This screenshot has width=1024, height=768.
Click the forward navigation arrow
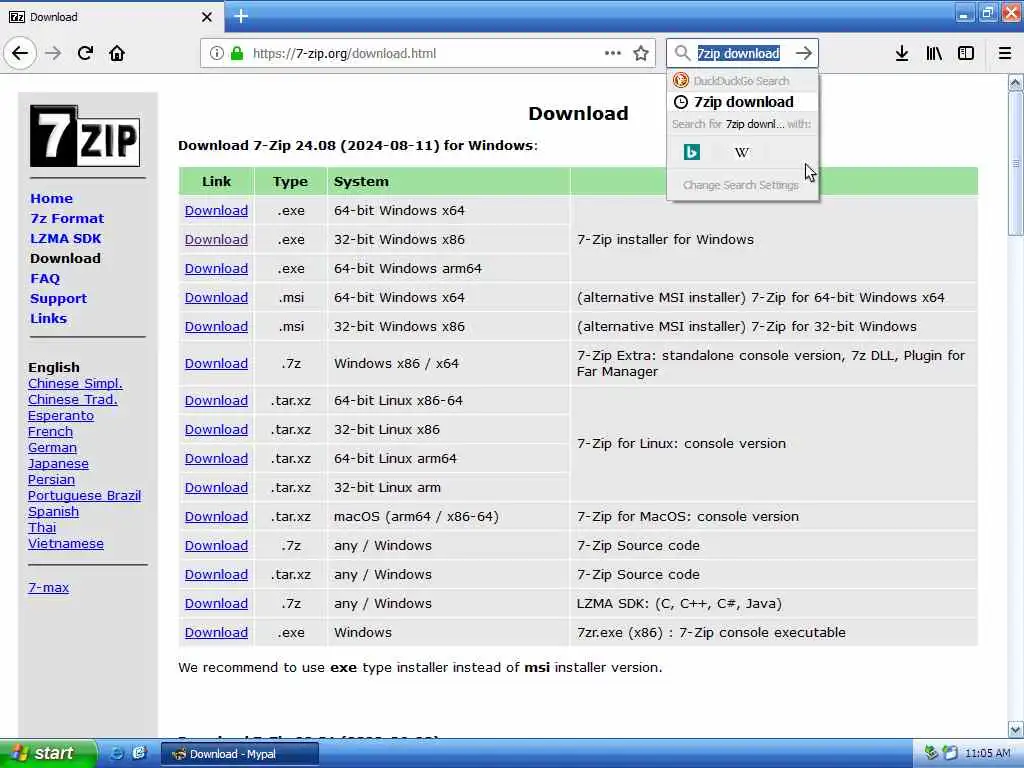54,53
